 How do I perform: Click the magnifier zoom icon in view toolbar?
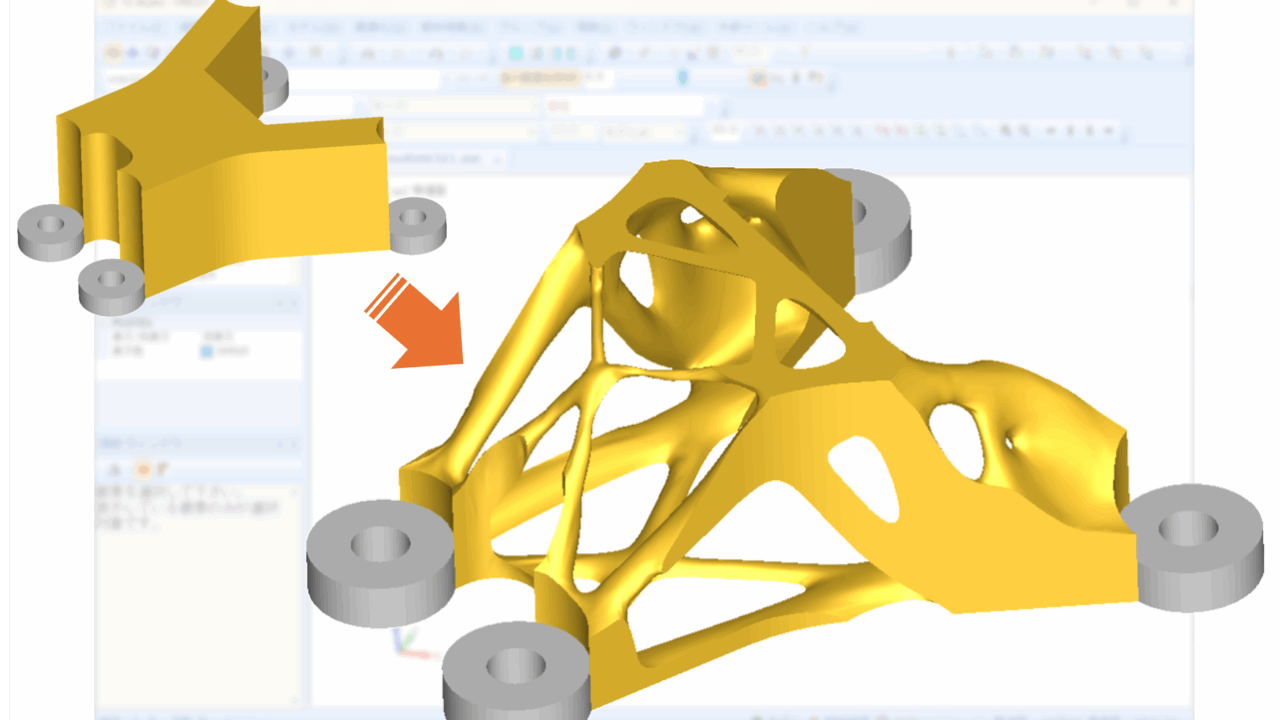click(x=1005, y=130)
